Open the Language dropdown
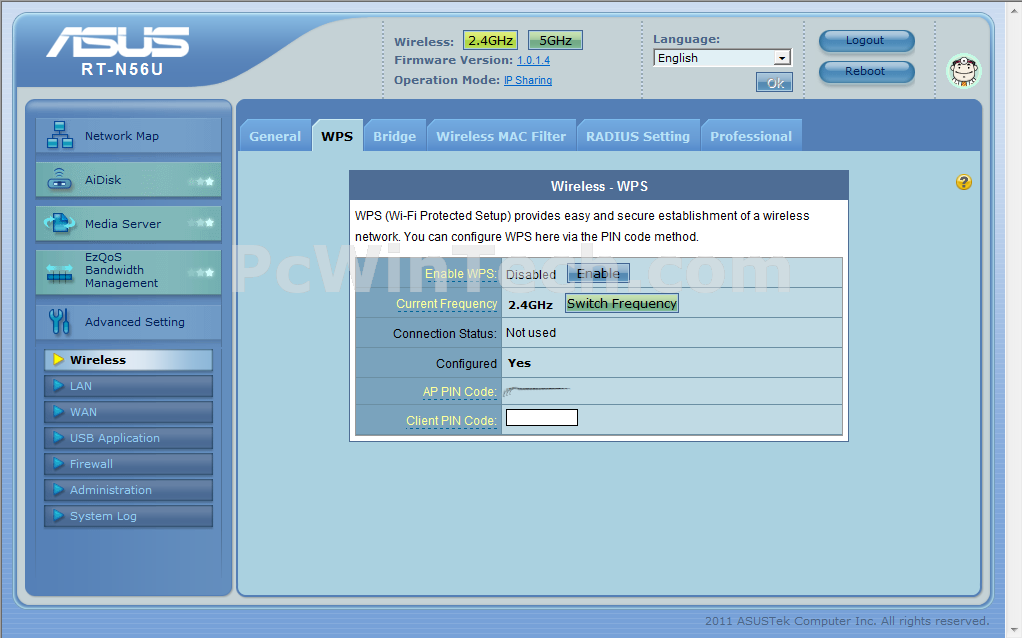The width and height of the screenshot is (1022, 638). pos(722,58)
